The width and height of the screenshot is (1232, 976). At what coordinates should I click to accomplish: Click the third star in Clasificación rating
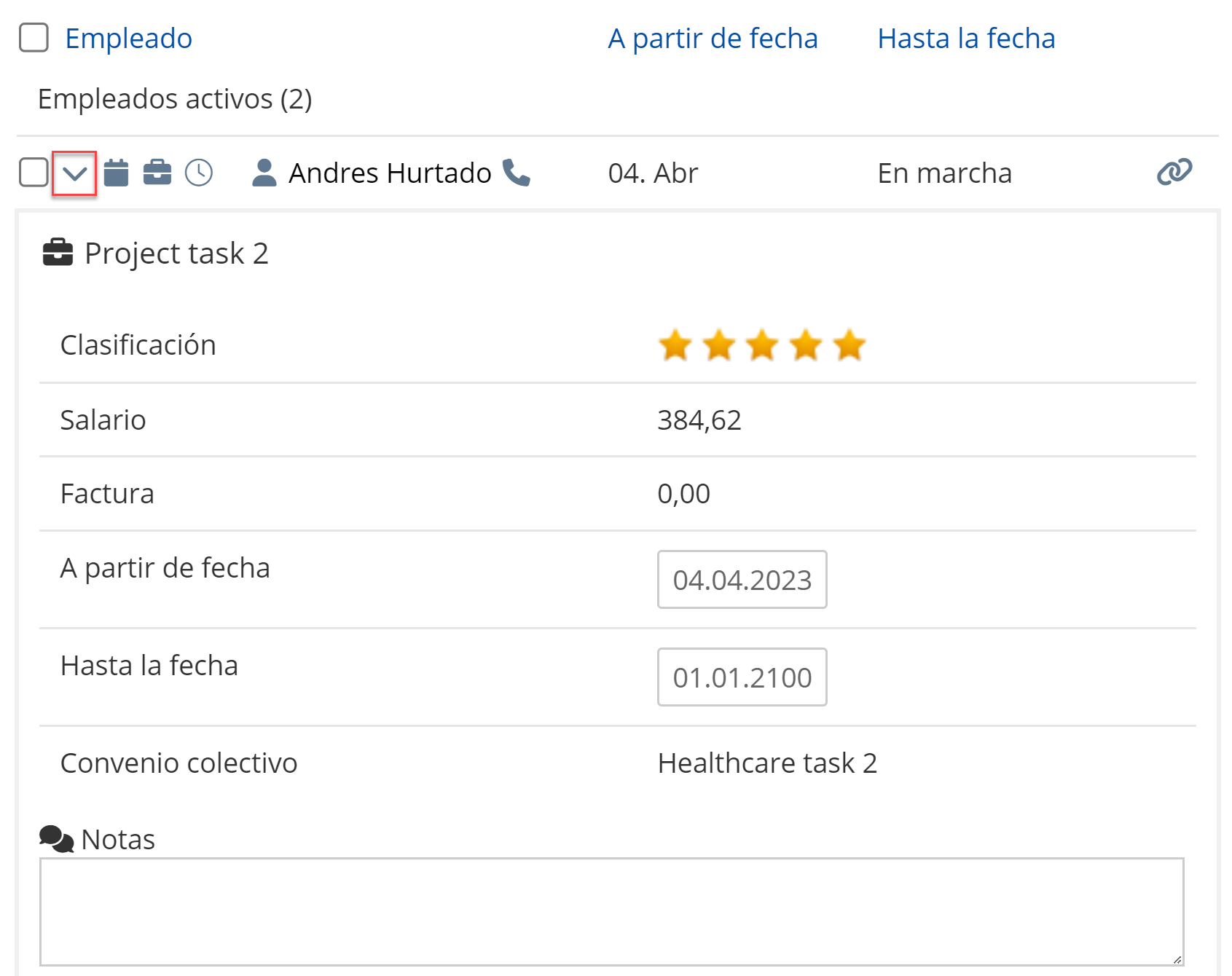tap(763, 345)
